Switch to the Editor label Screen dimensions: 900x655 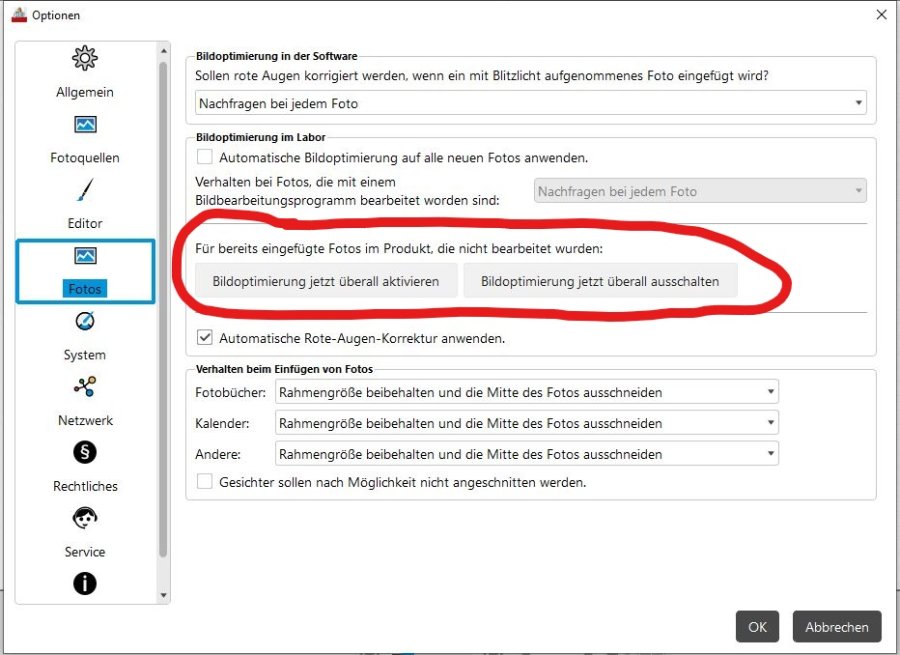click(85, 223)
